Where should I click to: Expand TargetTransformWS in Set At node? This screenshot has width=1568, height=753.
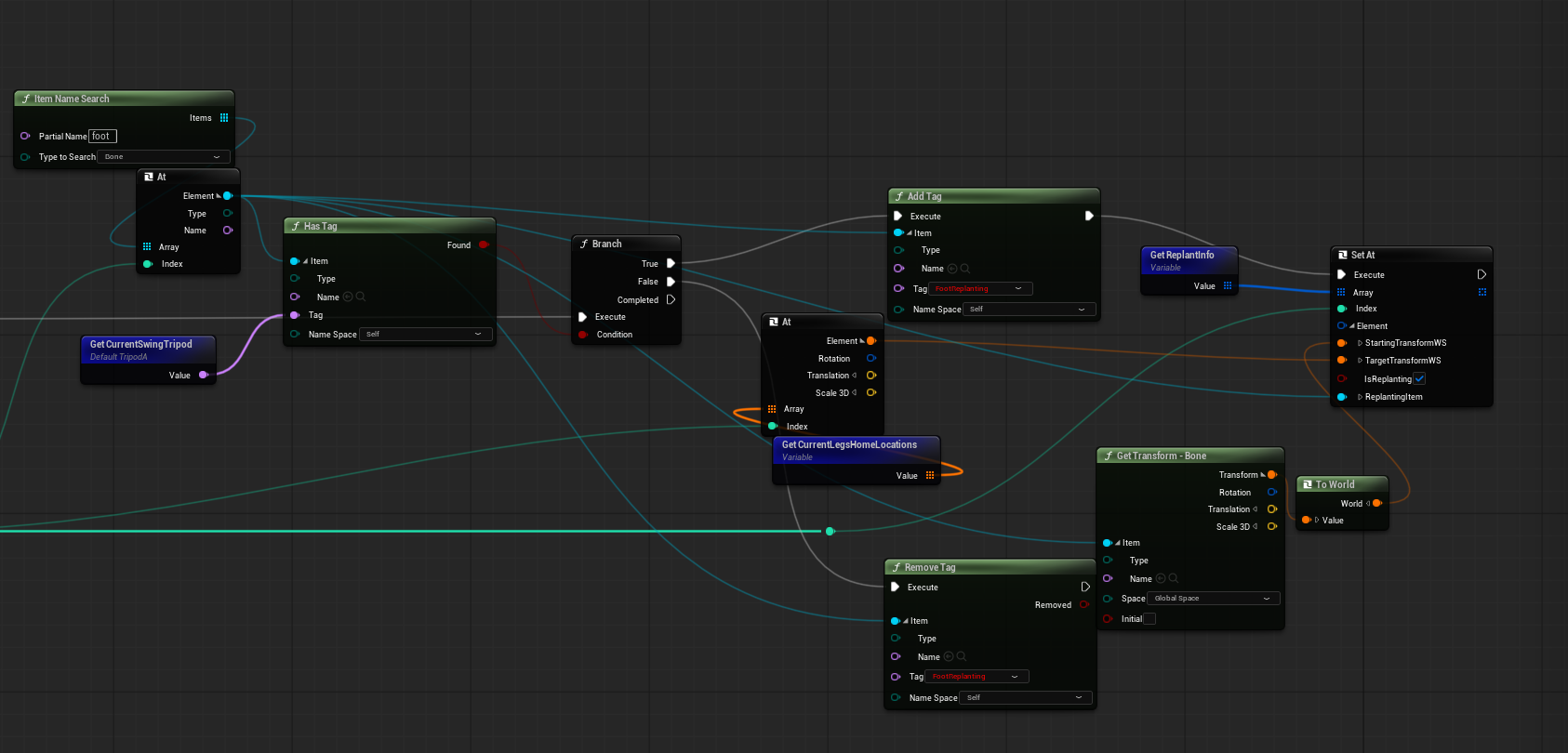coord(1360,361)
